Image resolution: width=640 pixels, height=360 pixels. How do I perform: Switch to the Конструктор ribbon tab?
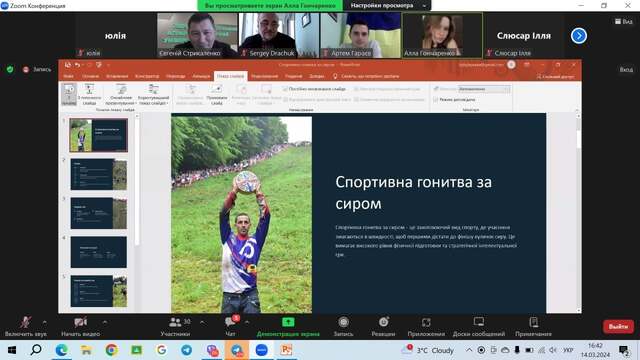pos(147,76)
